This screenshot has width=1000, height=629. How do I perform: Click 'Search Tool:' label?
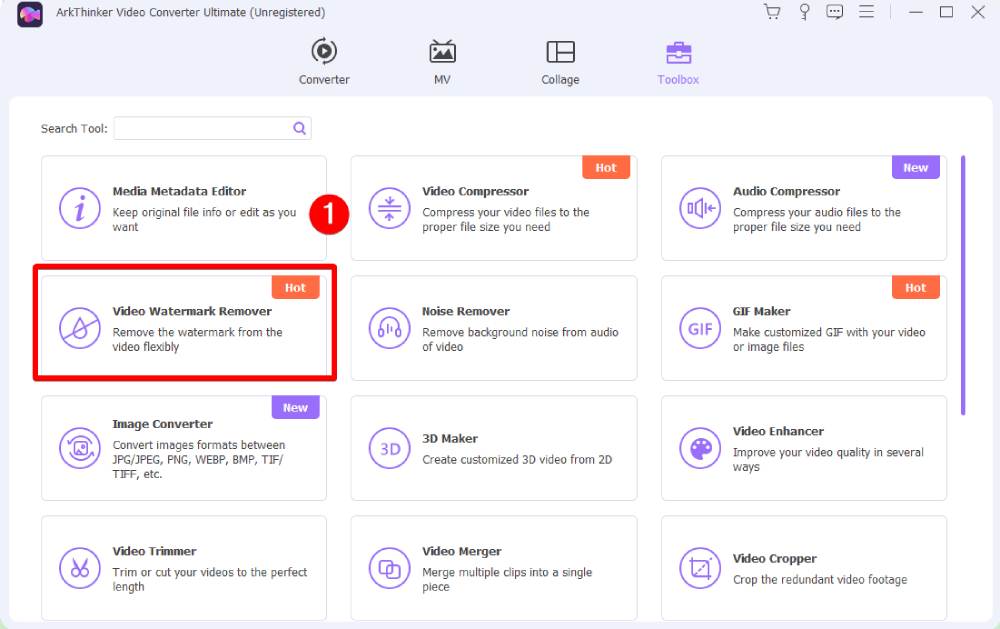74,129
